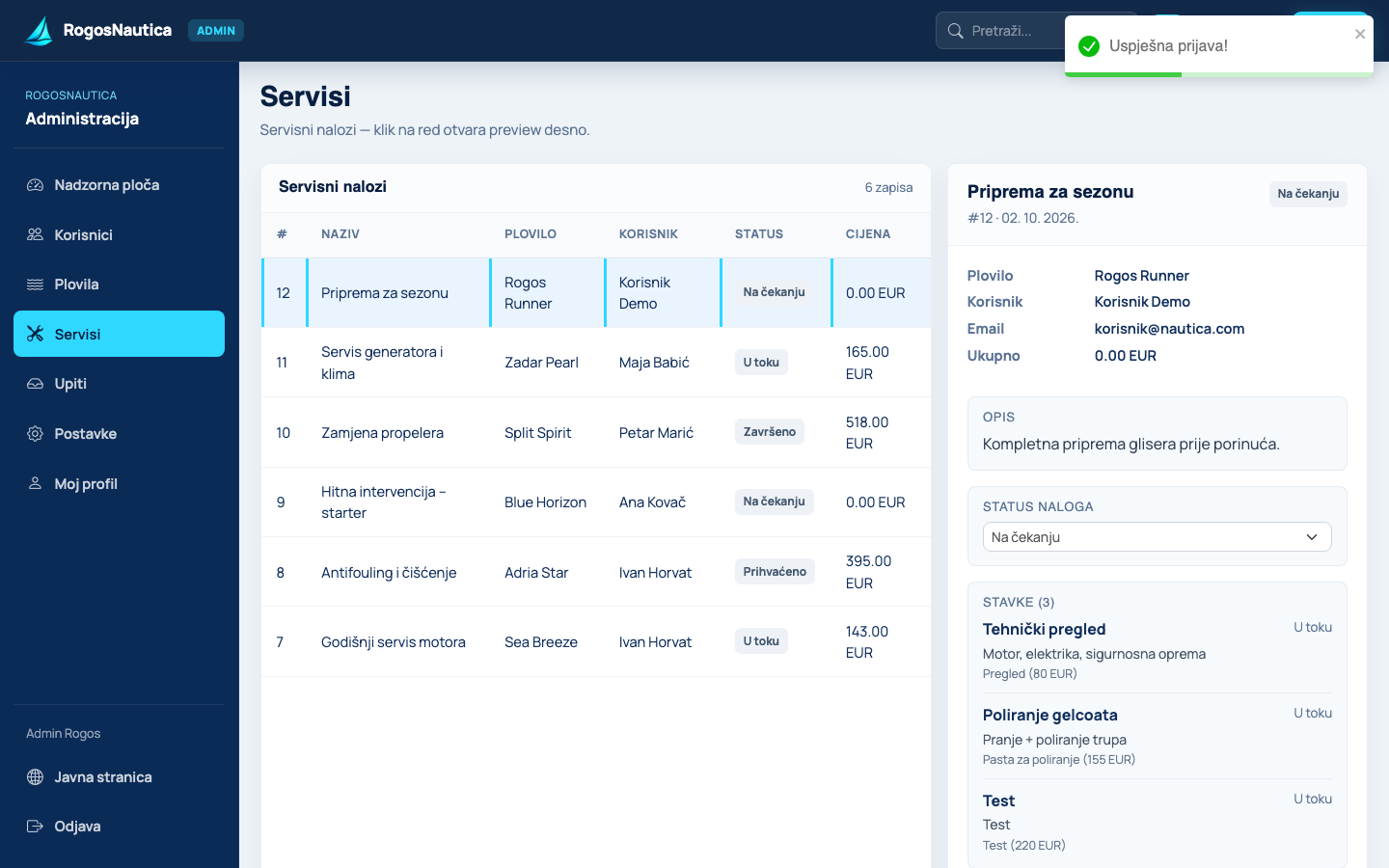Click the RogosNautica sailboat logo
The image size is (1389, 868).
coord(39,31)
